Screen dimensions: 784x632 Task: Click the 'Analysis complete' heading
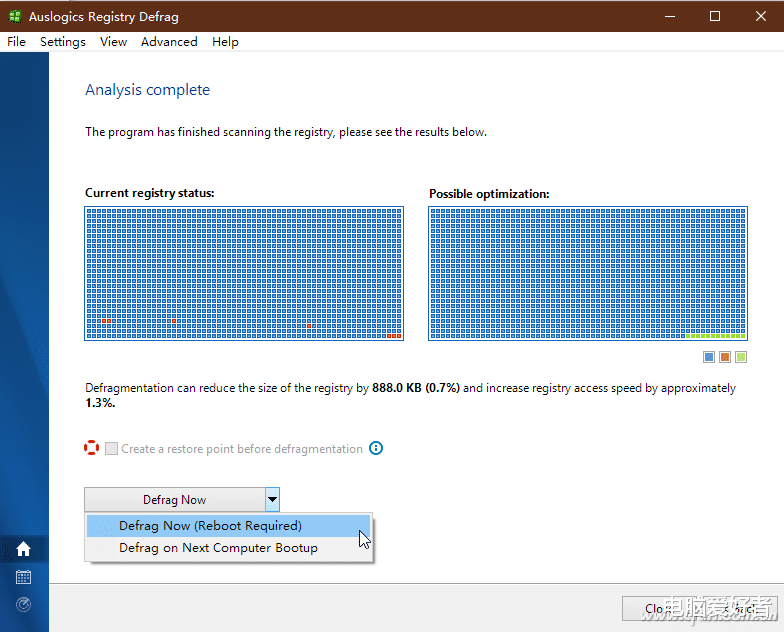pyautogui.click(x=148, y=90)
